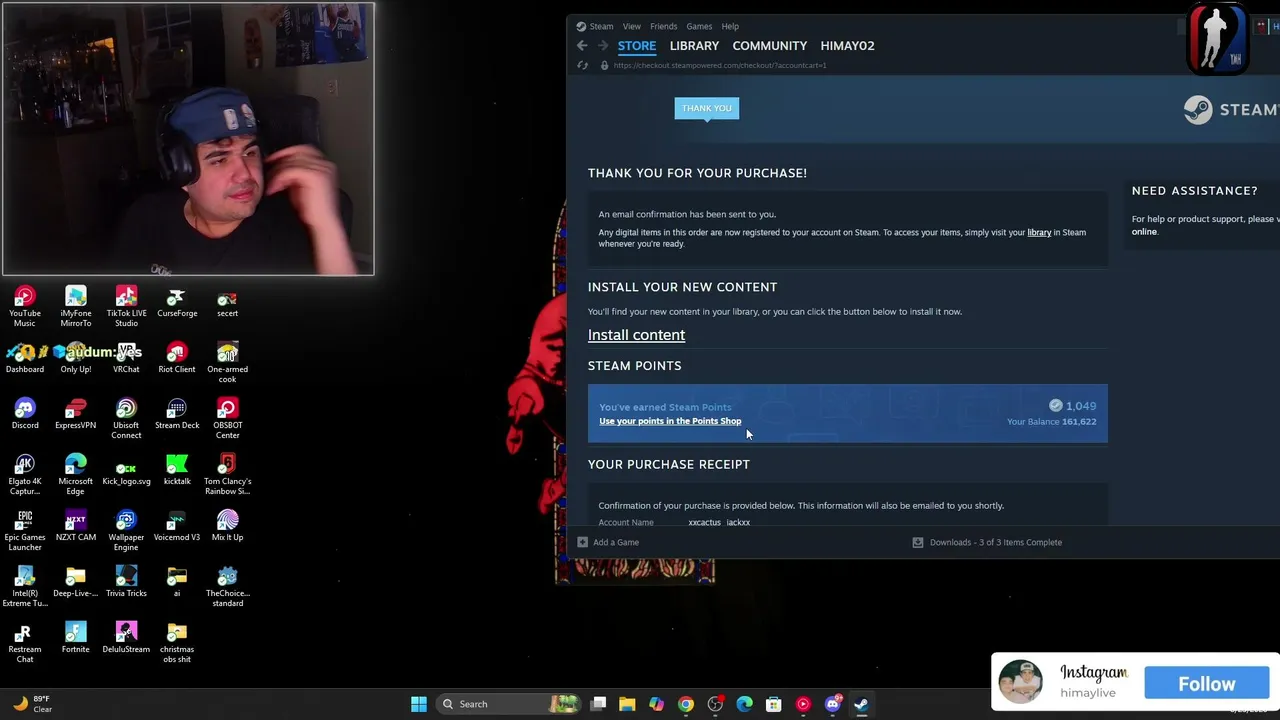Open the kicktalk desktop shortcut

(177, 470)
